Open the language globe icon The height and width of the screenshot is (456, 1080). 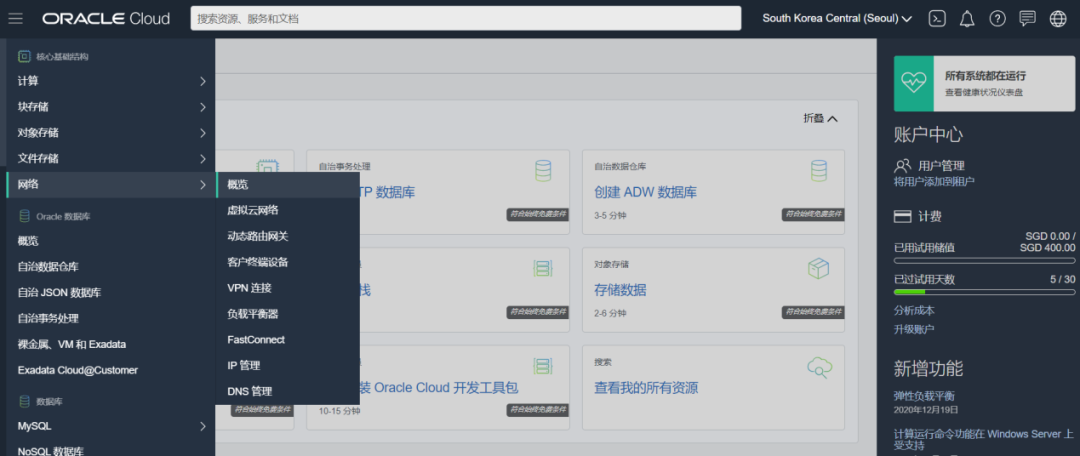point(1058,19)
